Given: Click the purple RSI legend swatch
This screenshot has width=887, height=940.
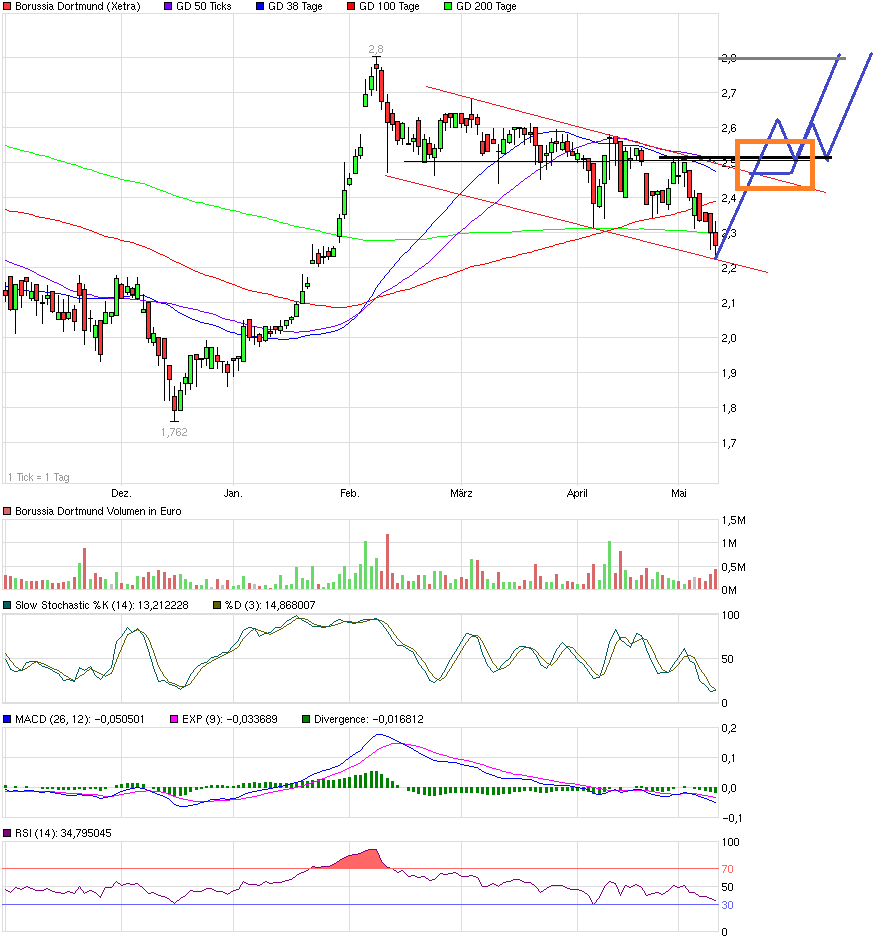Looking at the screenshot, I should (7, 833).
